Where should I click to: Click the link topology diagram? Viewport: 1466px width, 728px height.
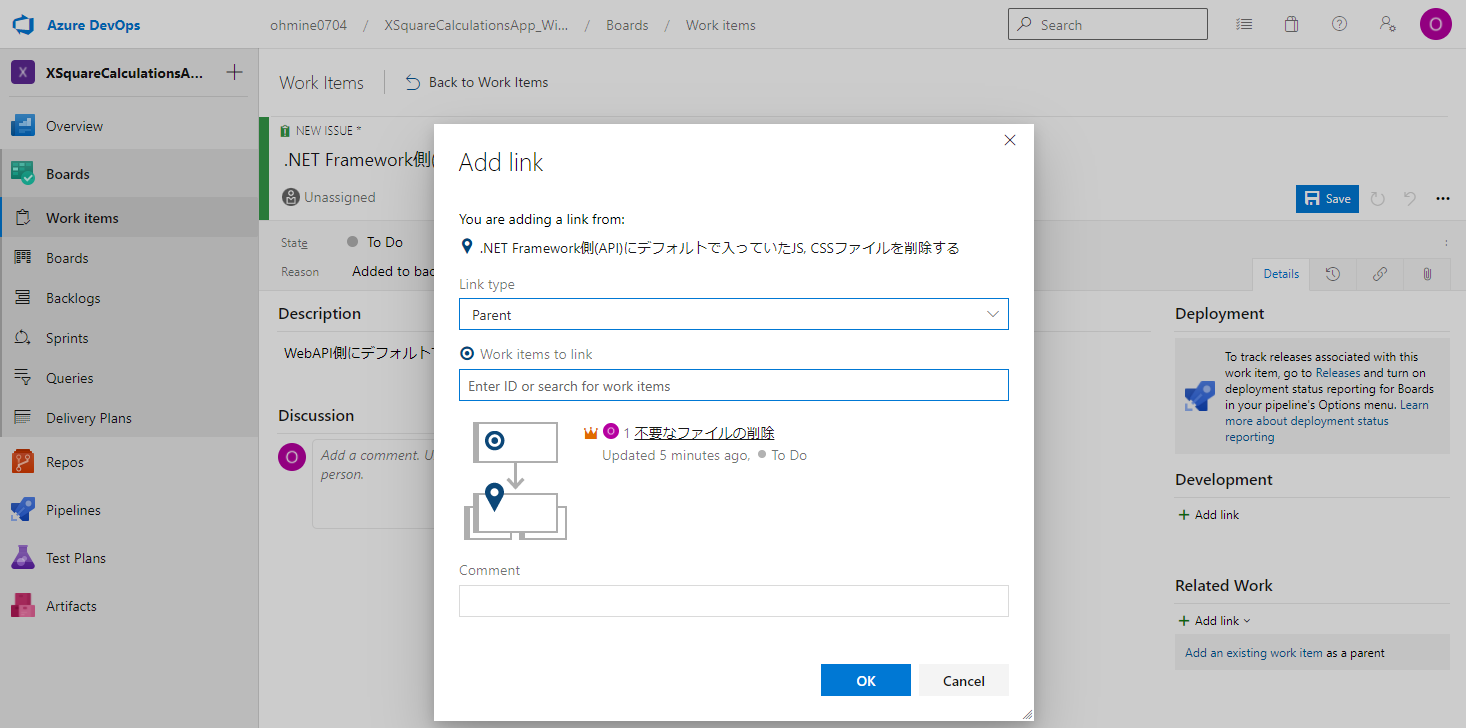click(x=516, y=481)
